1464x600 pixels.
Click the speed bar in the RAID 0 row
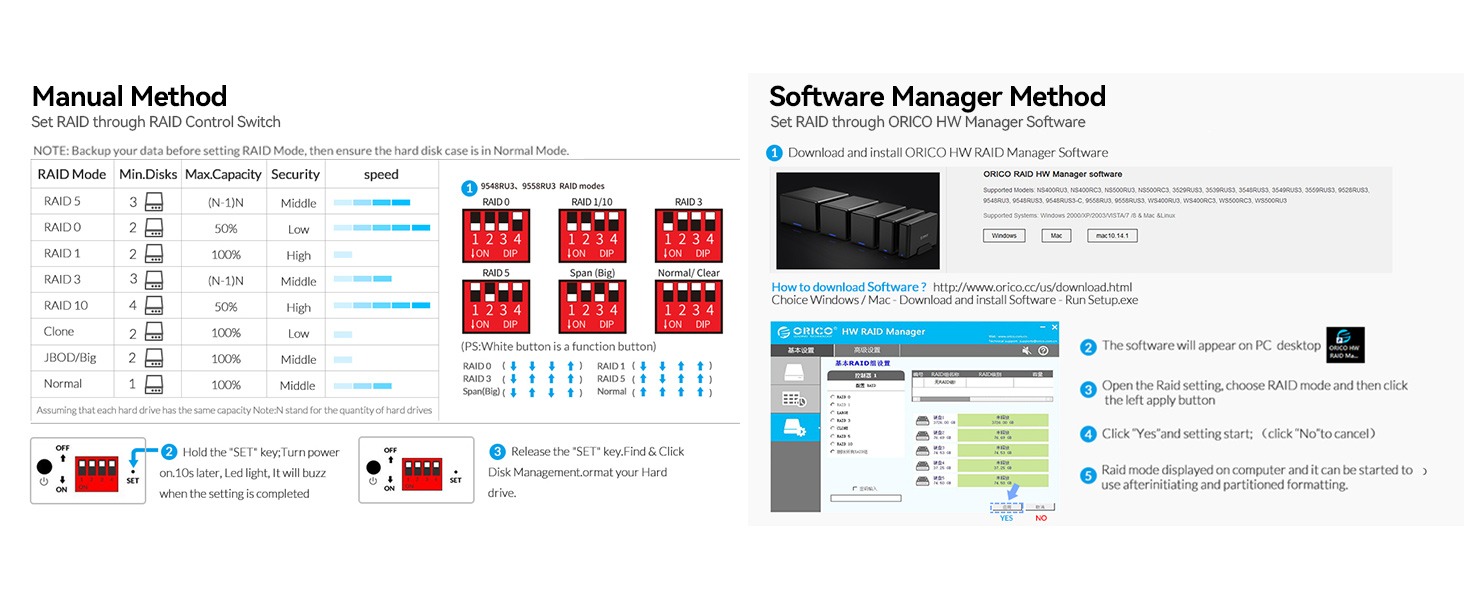coord(382,228)
